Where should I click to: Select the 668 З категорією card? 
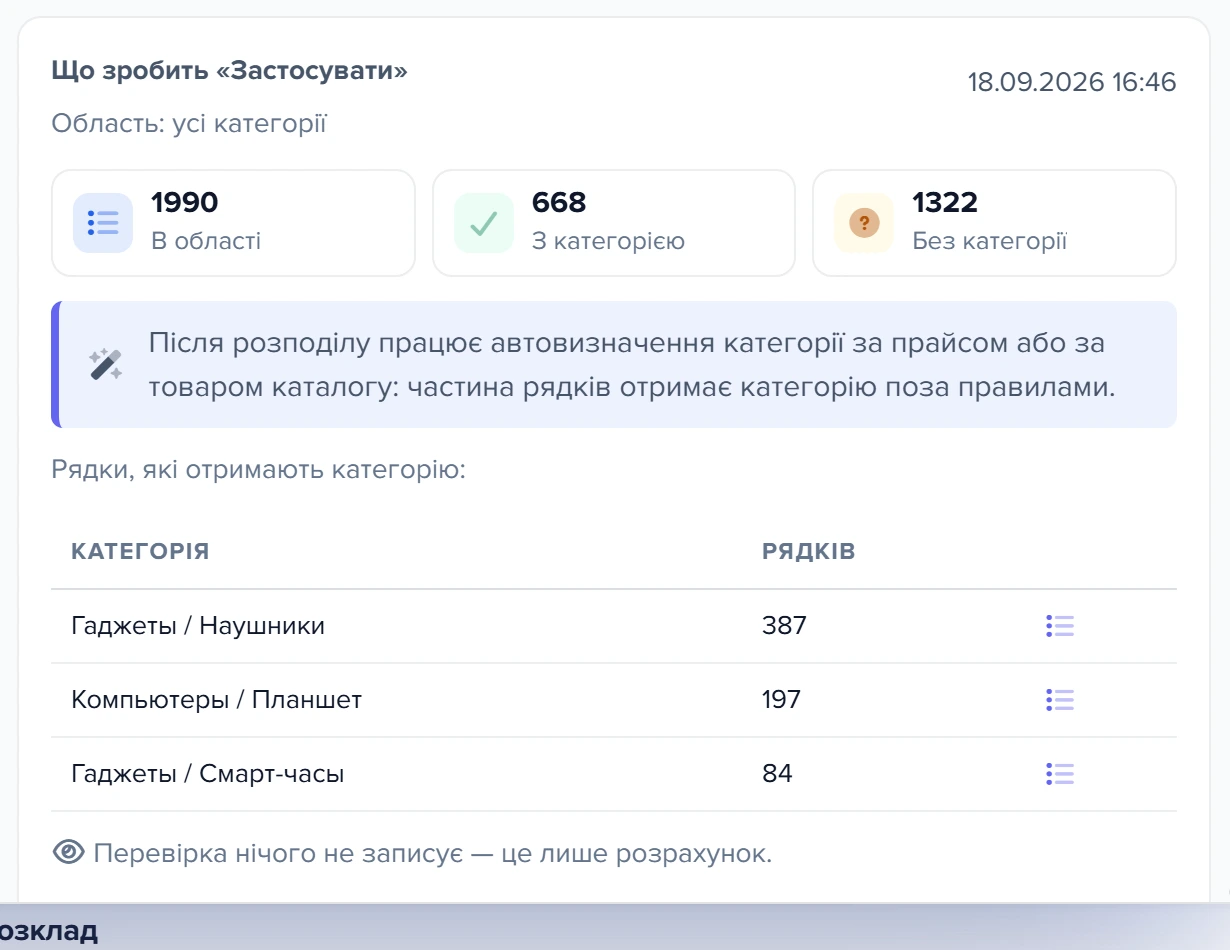coord(614,223)
